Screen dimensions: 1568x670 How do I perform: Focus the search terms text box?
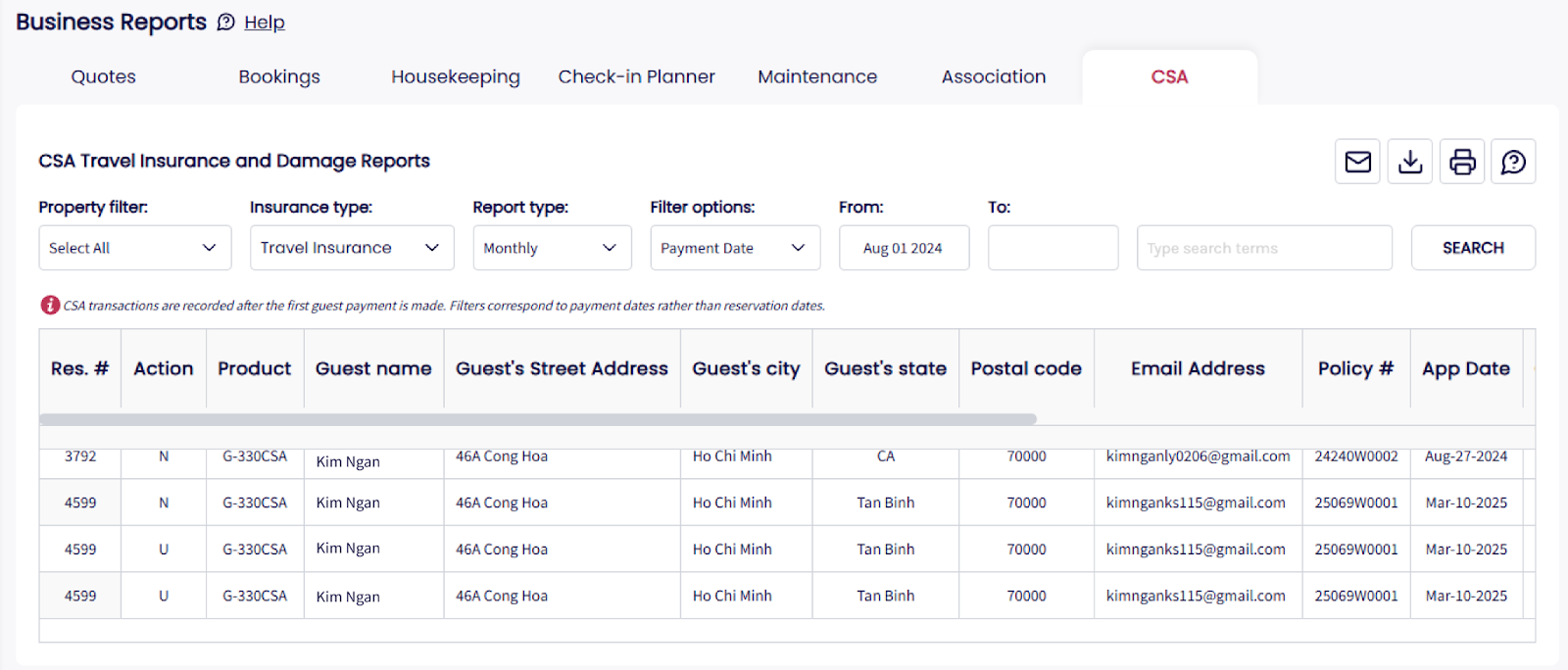tap(1263, 248)
